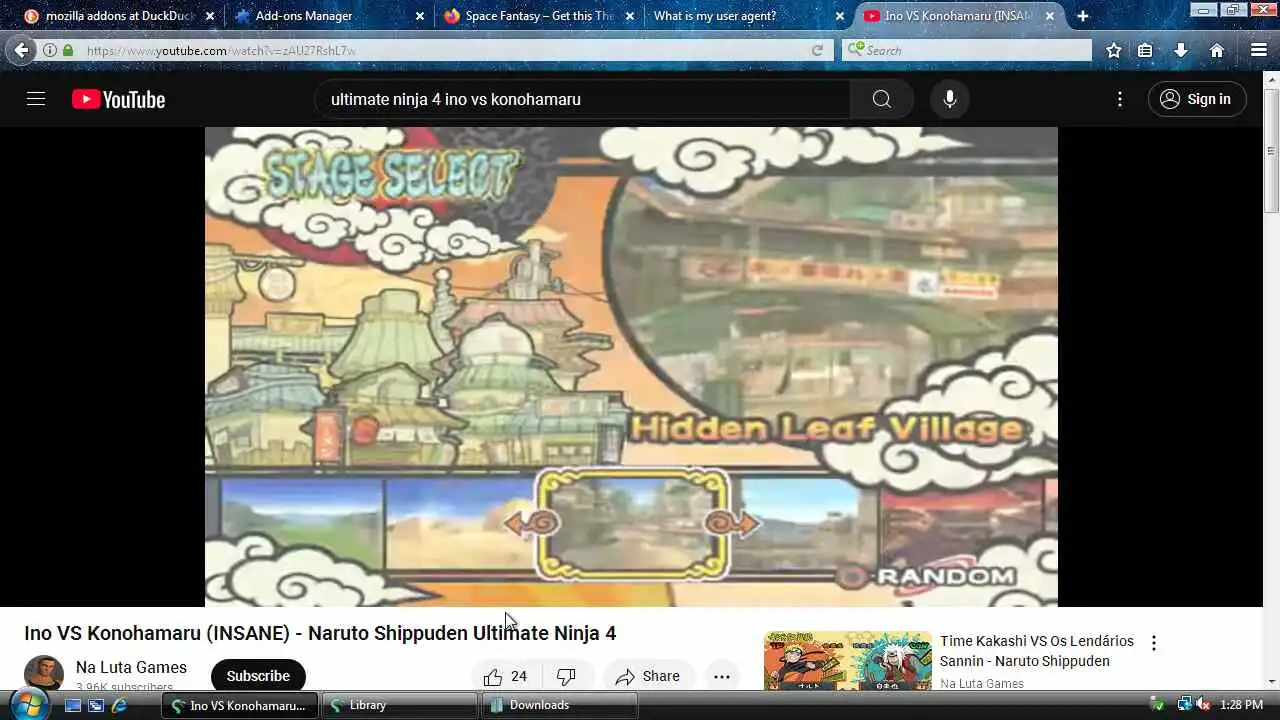
Task: Open Time Kakashi VS Os Lendários video title
Action: pos(1037,651)
